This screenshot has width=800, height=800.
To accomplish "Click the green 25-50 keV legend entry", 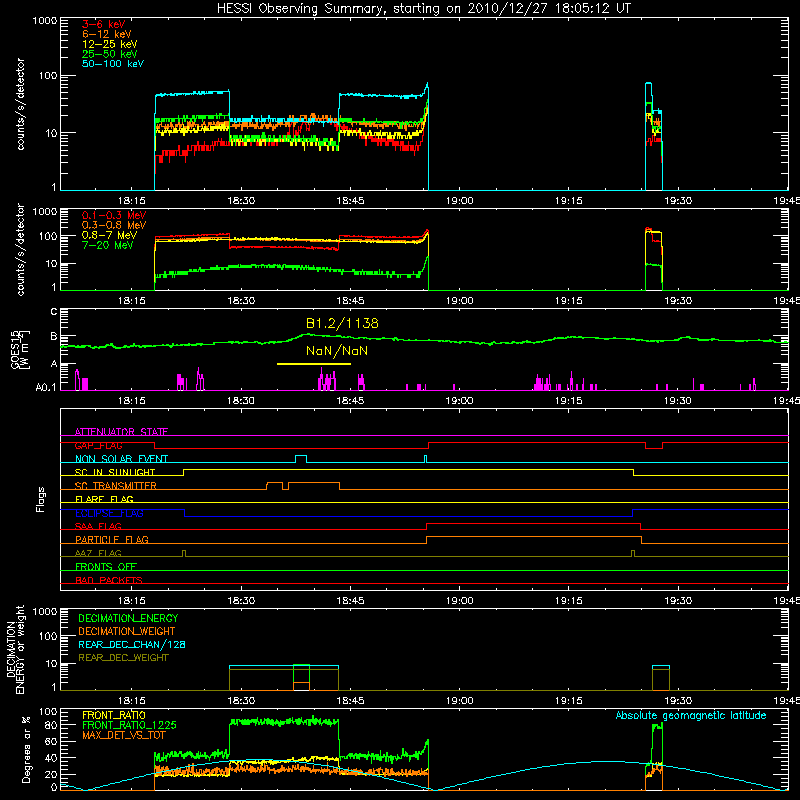I will (x=109, y=54).
